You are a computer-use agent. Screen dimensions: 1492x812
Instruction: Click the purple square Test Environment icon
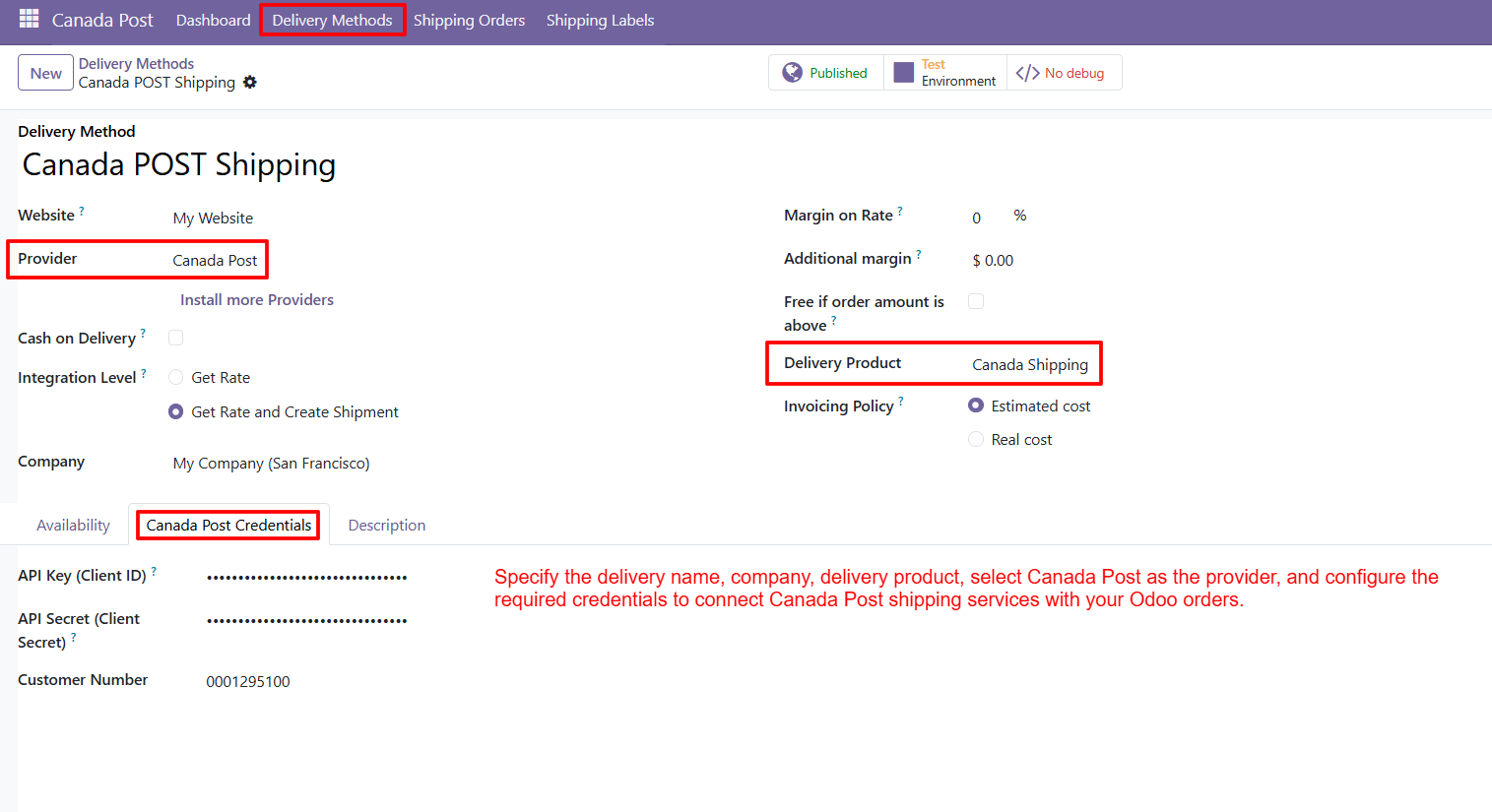(904, 73)
